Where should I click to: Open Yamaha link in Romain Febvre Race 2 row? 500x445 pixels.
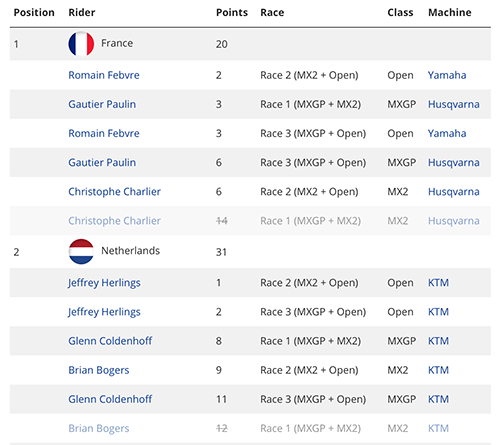[447, 75]
